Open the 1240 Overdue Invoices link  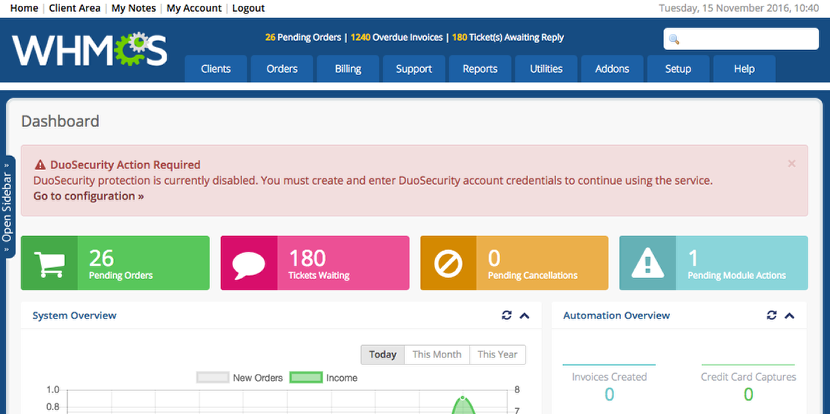tap(396, 38)
